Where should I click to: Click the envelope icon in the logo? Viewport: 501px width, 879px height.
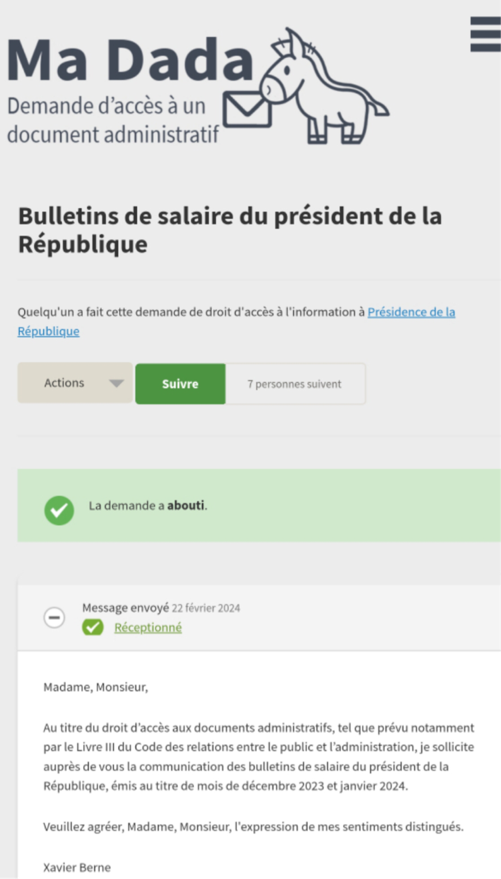(247, 109)
